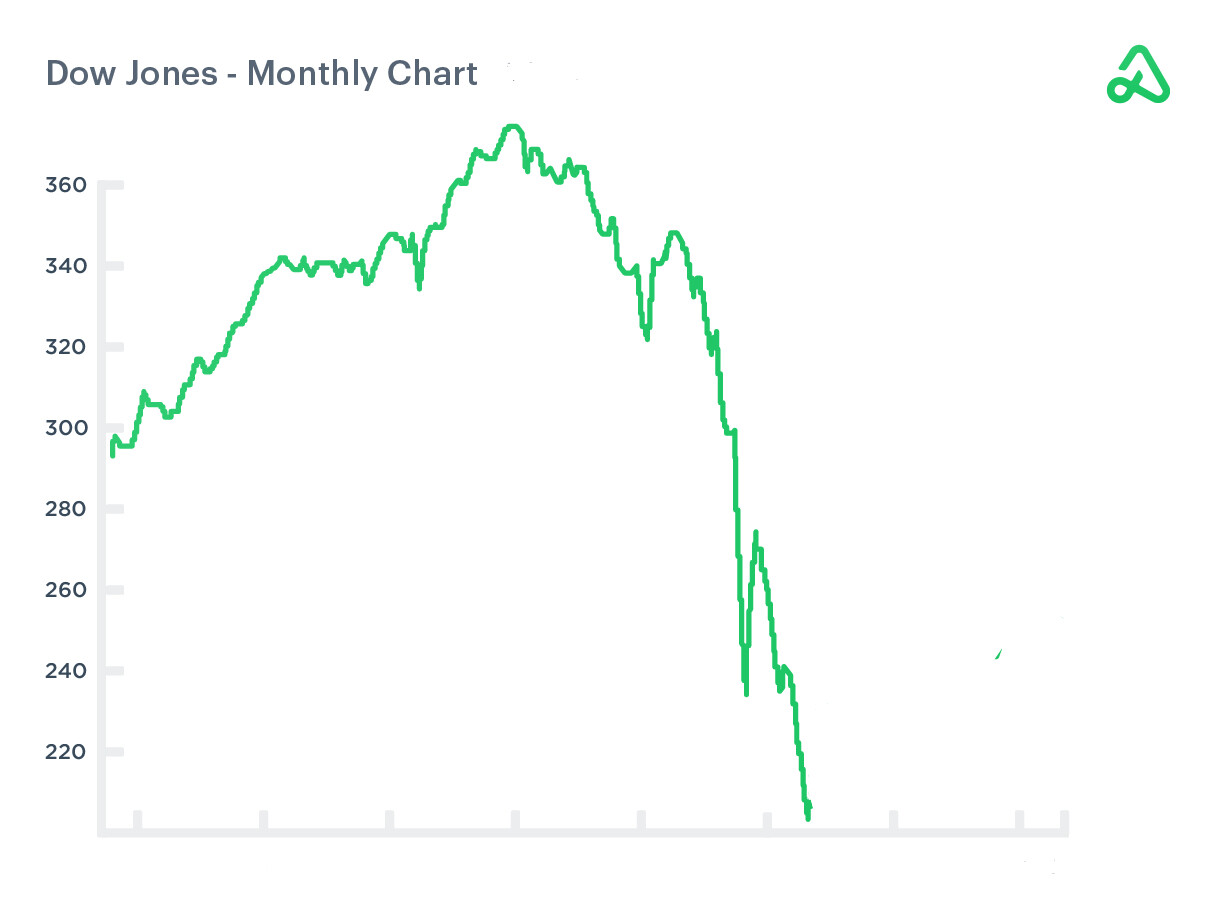Click the gray tick mark beside the 360 label
Image resolution: width=1215 pixels, height=918 pixels.
(x=111, y=185)
